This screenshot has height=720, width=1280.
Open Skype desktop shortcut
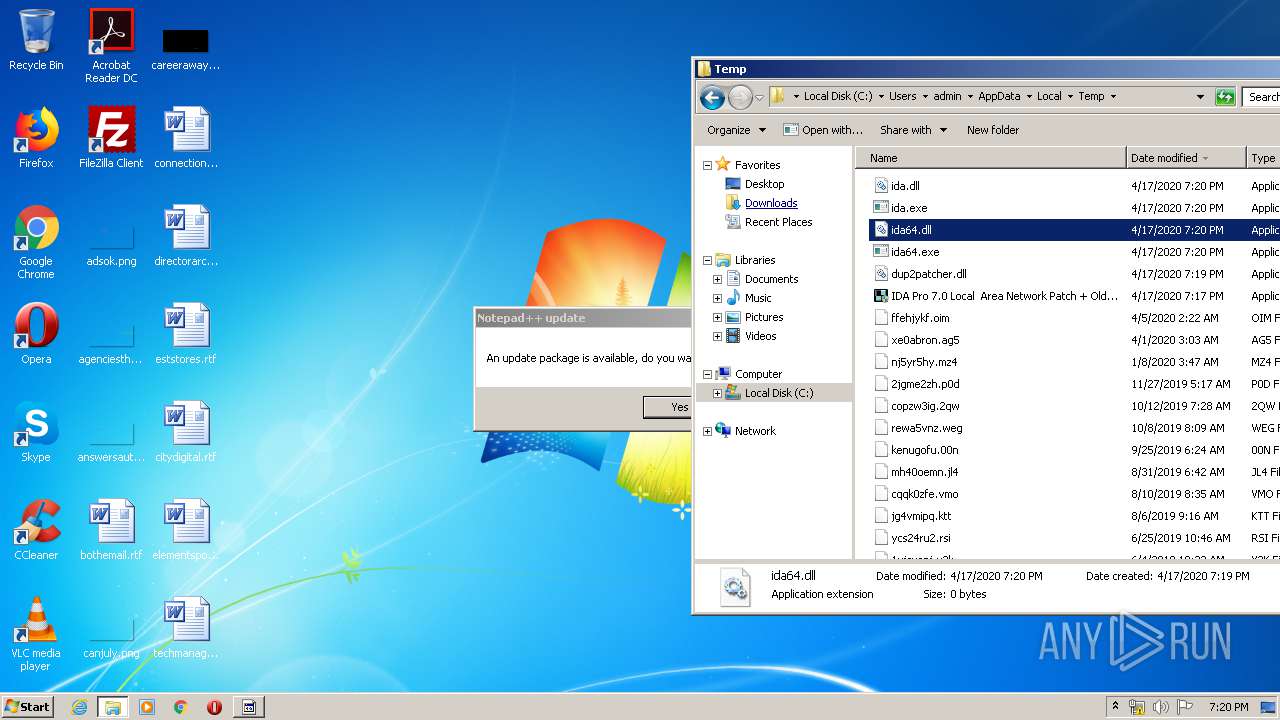pos(36,432)
